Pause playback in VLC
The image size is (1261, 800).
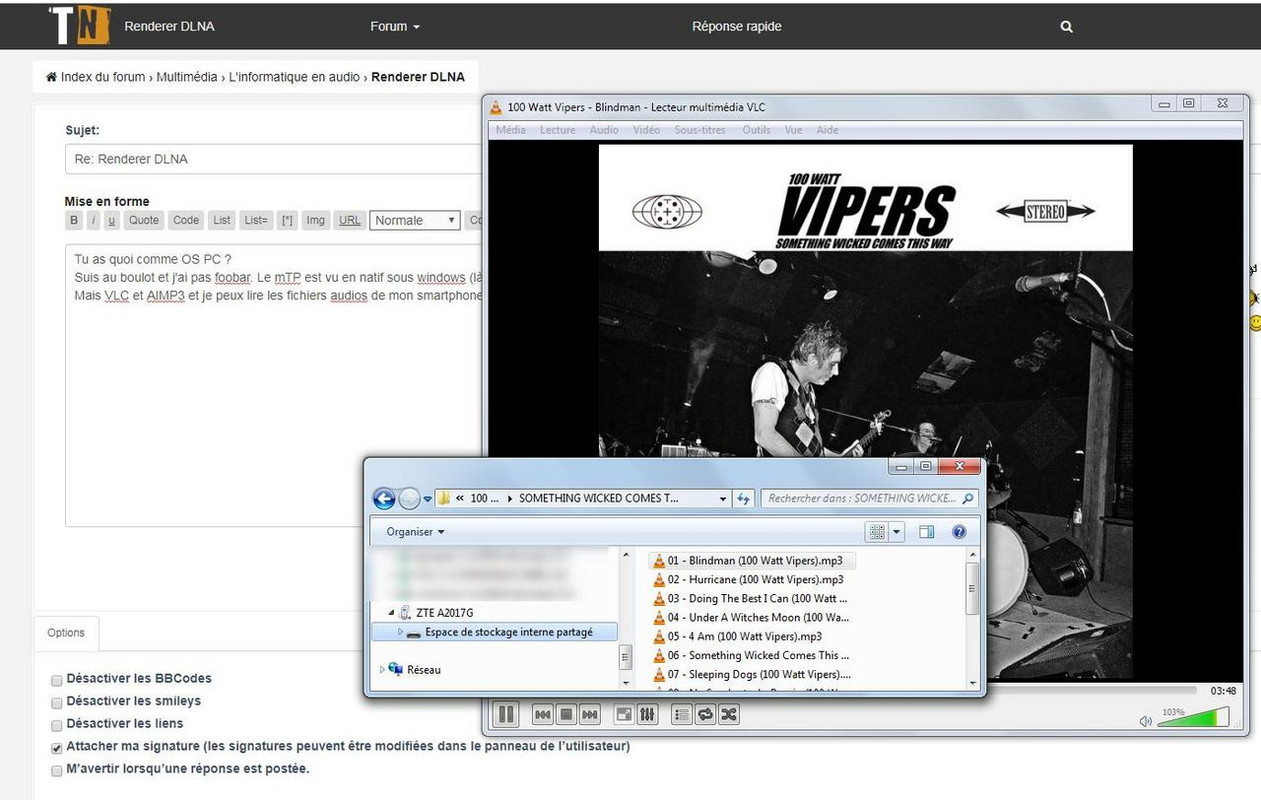(x=506, y=714)
